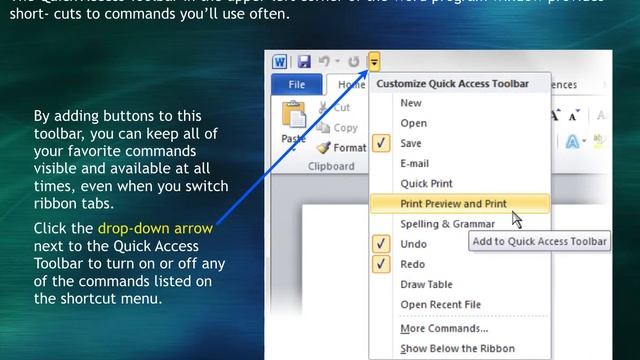
Task: Click the Shrink Font icon
Action: point(574,116)
